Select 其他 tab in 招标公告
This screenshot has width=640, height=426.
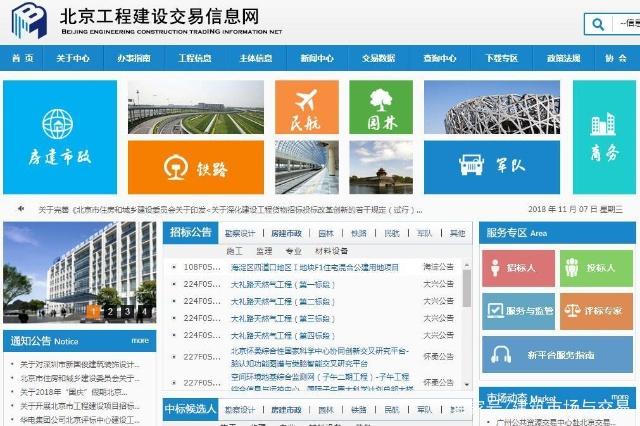[x=458, y=233]
